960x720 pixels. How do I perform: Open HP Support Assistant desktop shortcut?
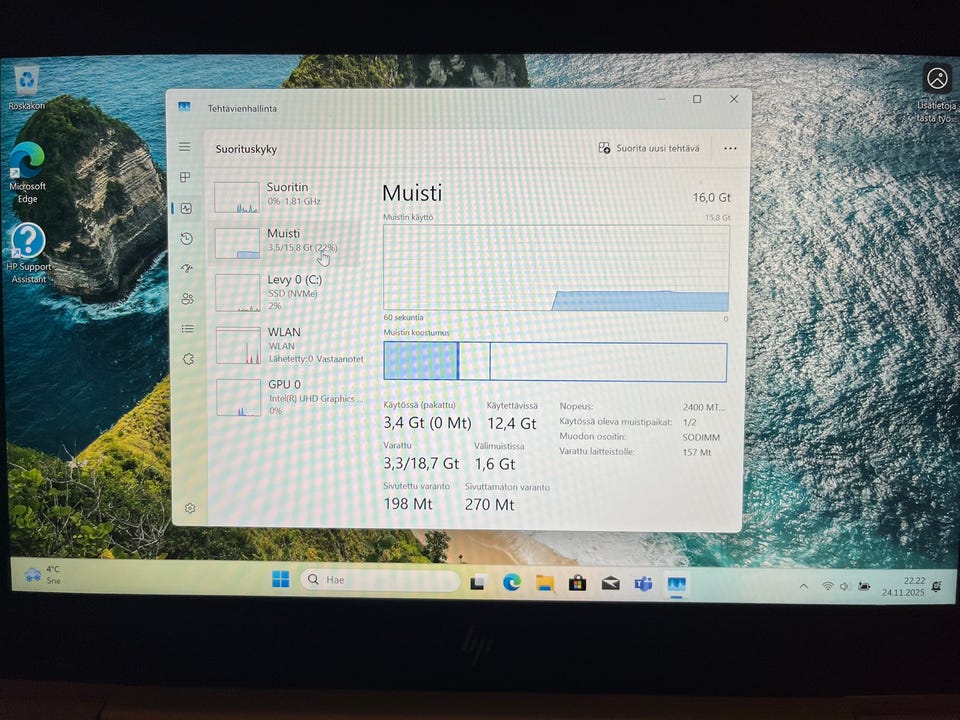tap(28, 253)
